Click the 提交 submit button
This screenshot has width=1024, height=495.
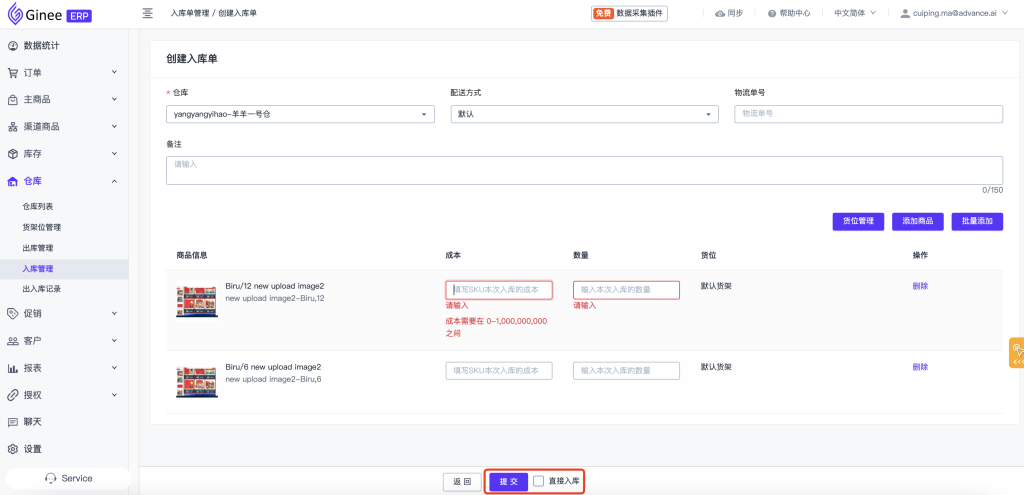[508, 481]
